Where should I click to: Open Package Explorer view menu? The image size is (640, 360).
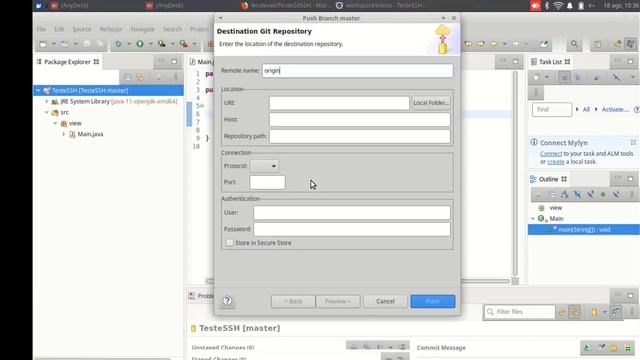click(176, 77)
